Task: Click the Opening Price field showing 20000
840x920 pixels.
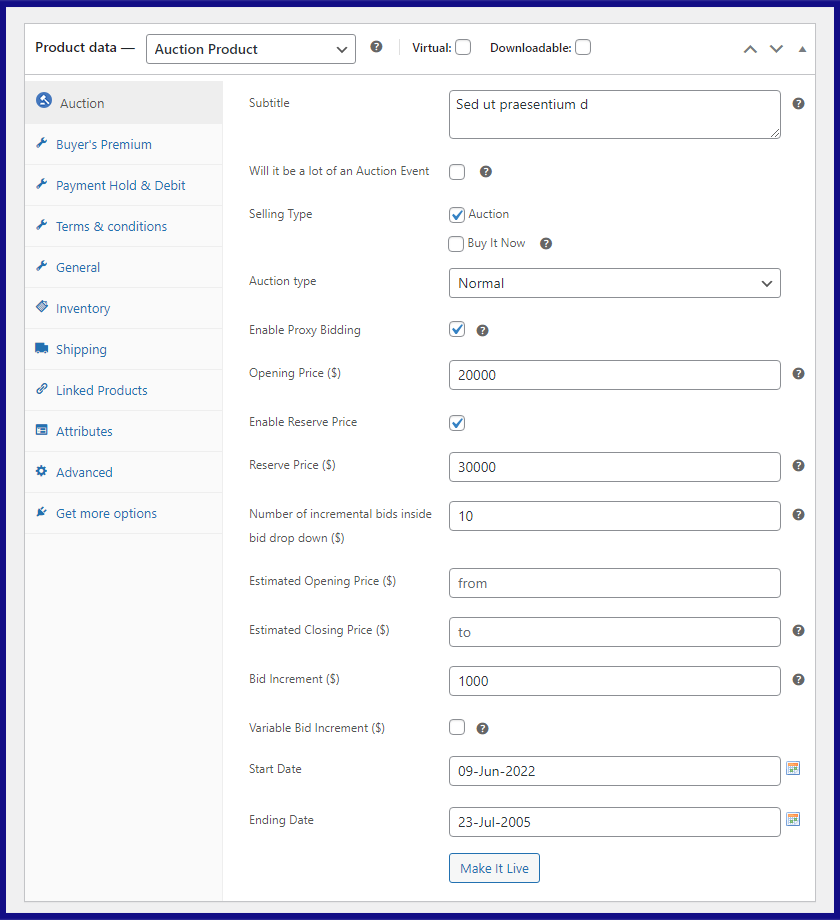Action: point(615,375)
